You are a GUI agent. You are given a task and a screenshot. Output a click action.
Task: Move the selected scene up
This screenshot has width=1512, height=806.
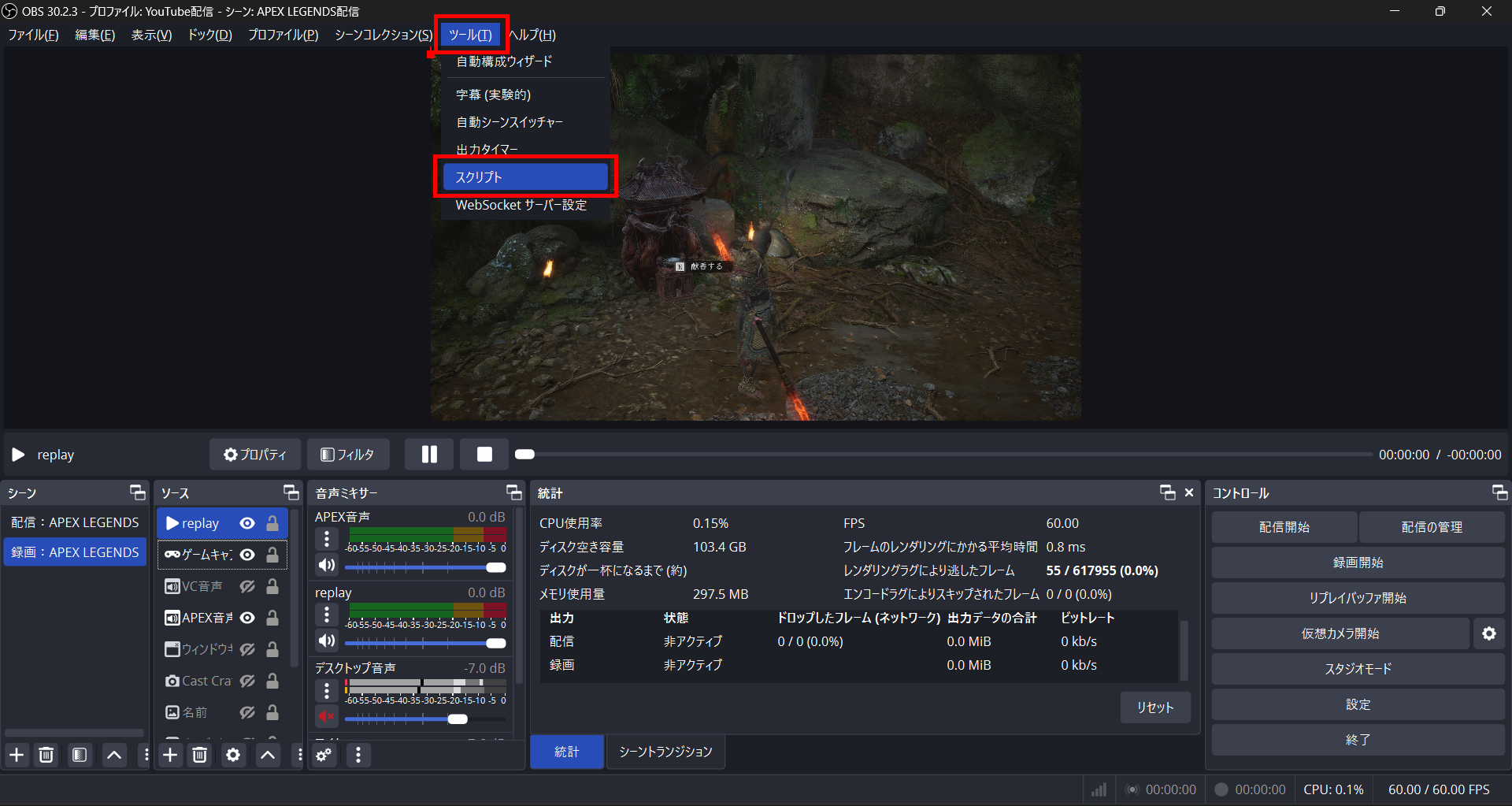point(114,755)
